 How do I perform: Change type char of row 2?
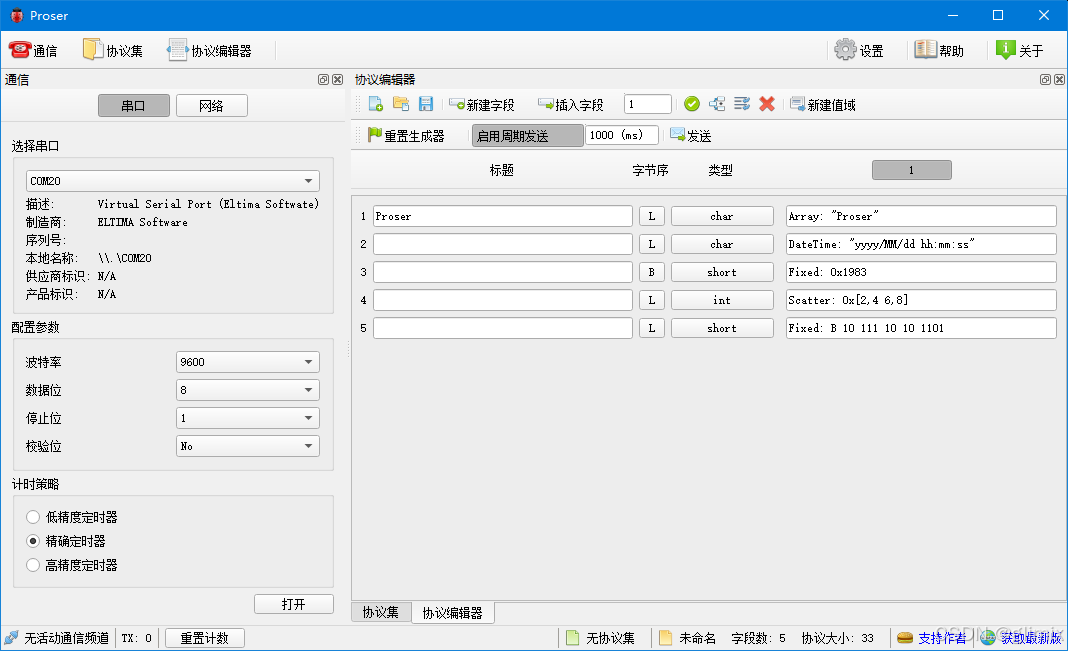722,244
